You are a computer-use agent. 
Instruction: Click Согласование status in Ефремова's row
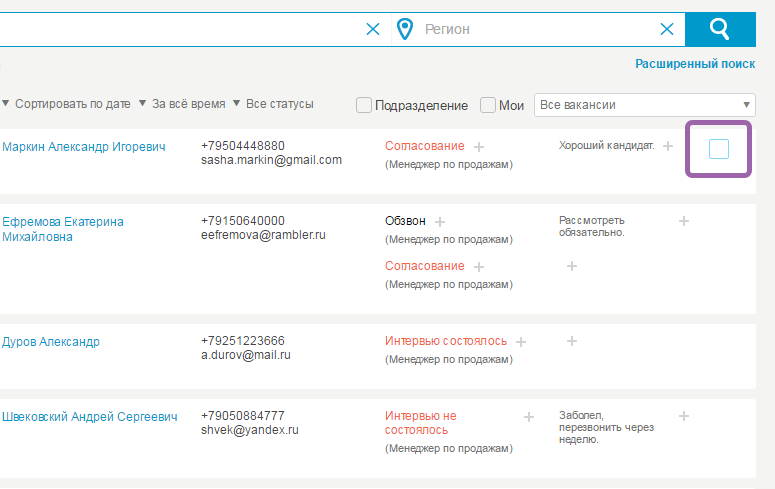point(425,266)
